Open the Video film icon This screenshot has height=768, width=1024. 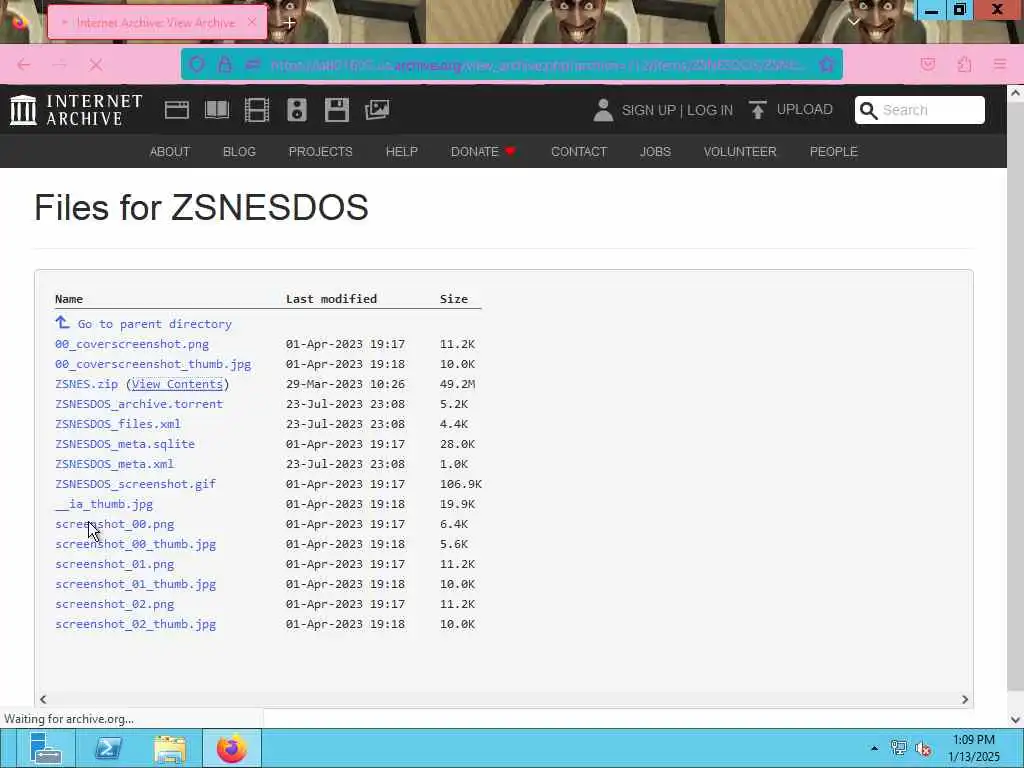(257, 110)
